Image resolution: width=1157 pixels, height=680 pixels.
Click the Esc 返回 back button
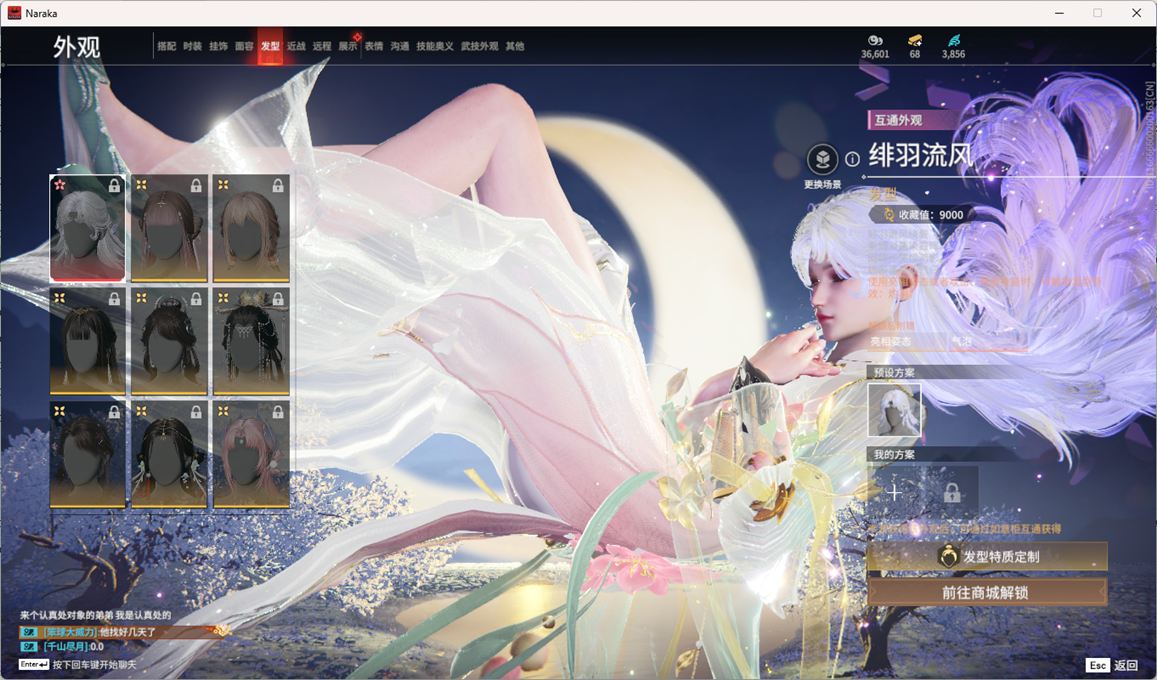(1113, 665)
